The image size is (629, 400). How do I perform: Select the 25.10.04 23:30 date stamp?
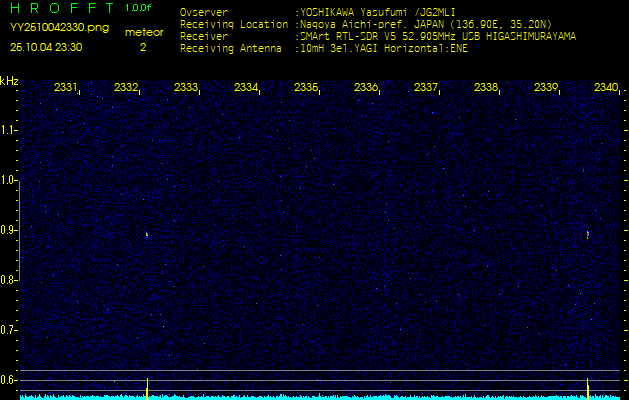click(46, 47)
